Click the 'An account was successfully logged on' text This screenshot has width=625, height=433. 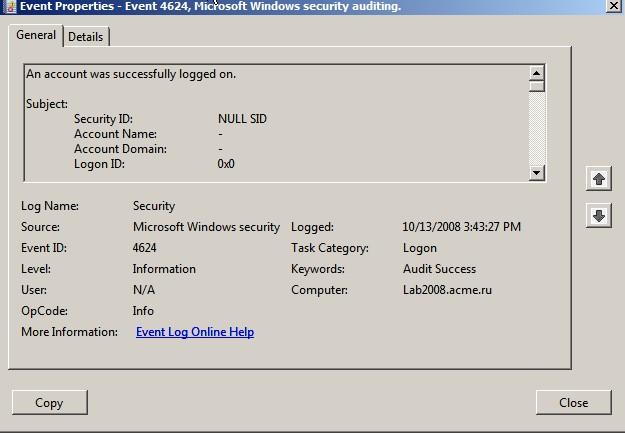(131, 74)
